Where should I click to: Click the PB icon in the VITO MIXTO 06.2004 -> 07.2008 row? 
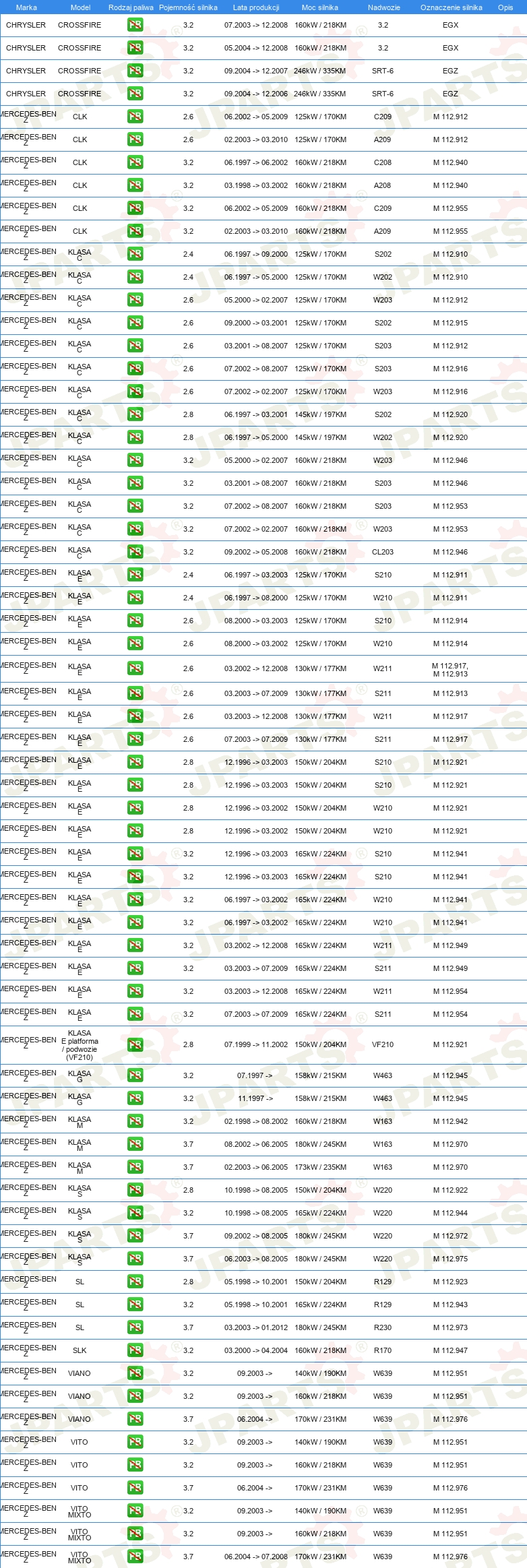[135, 1557]
